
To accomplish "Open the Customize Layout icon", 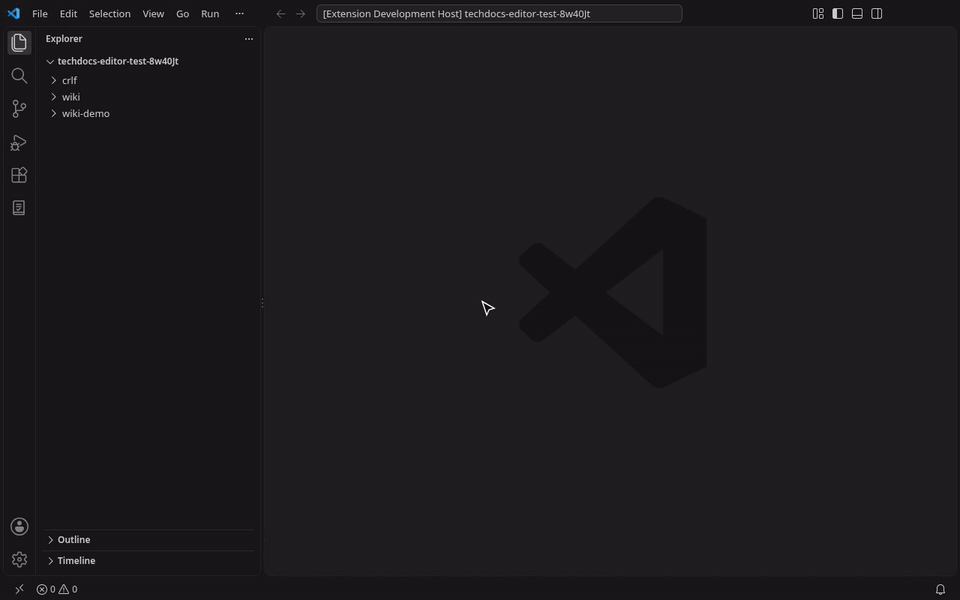I will (x=818, y=13).
